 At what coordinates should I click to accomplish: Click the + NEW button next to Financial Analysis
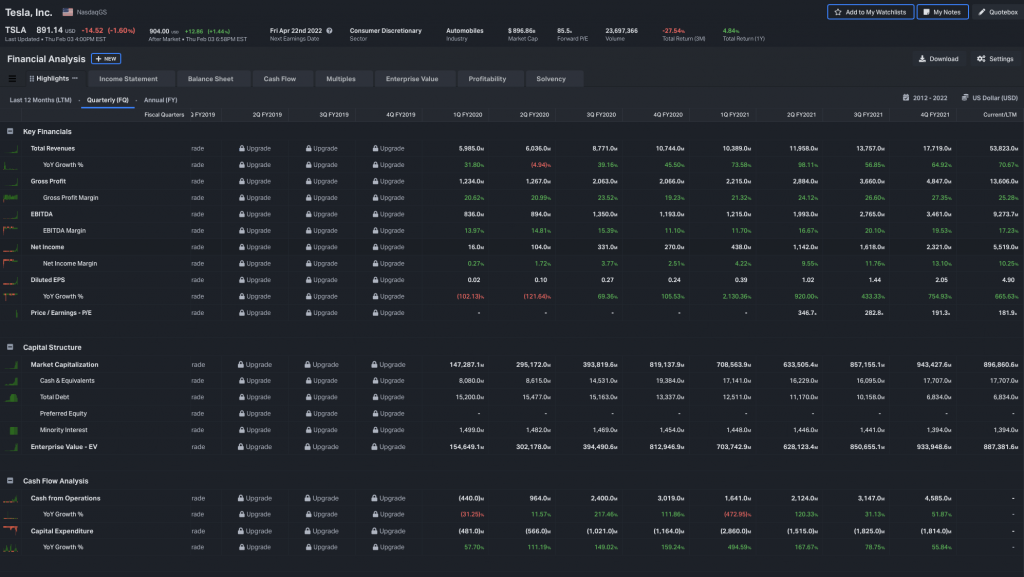pyautogui.click(x=106, y=59)
